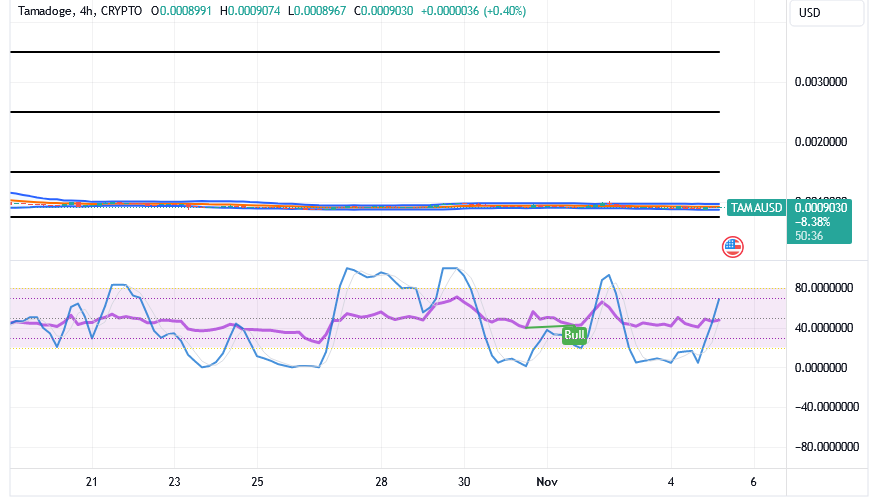Click the −40.0000000 oscillator axis label

[x=826, y=407]
